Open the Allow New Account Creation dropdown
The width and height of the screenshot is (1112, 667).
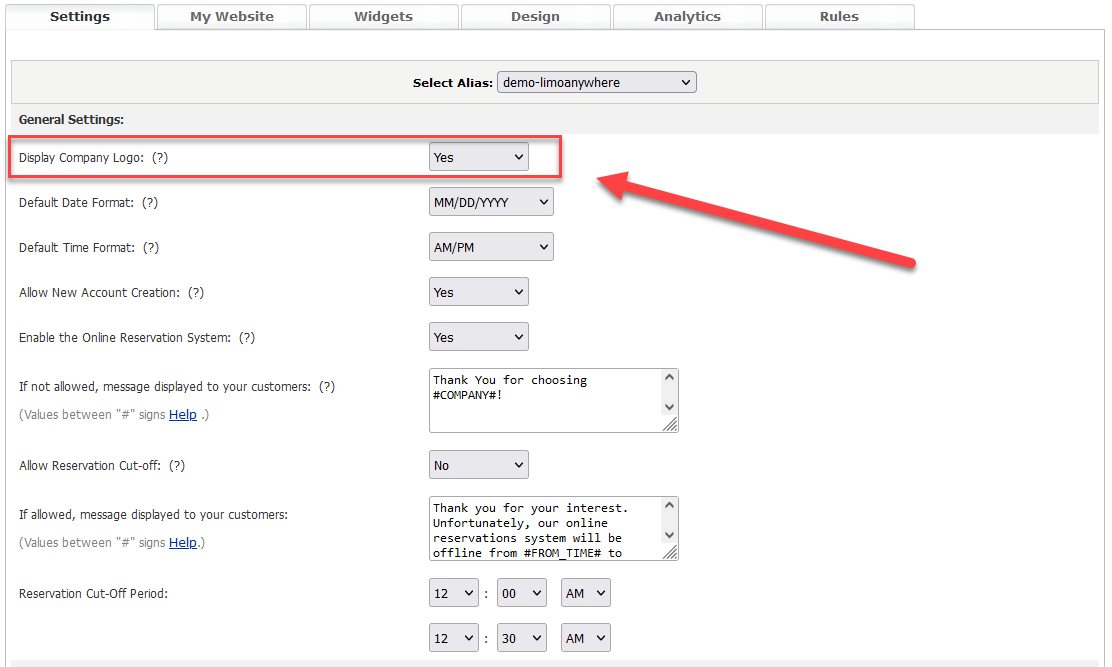click(478, 292)
